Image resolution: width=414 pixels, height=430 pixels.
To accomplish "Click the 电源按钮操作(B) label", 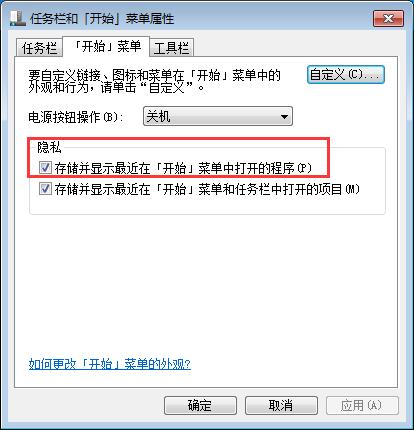I will click(x=76, y=117).
